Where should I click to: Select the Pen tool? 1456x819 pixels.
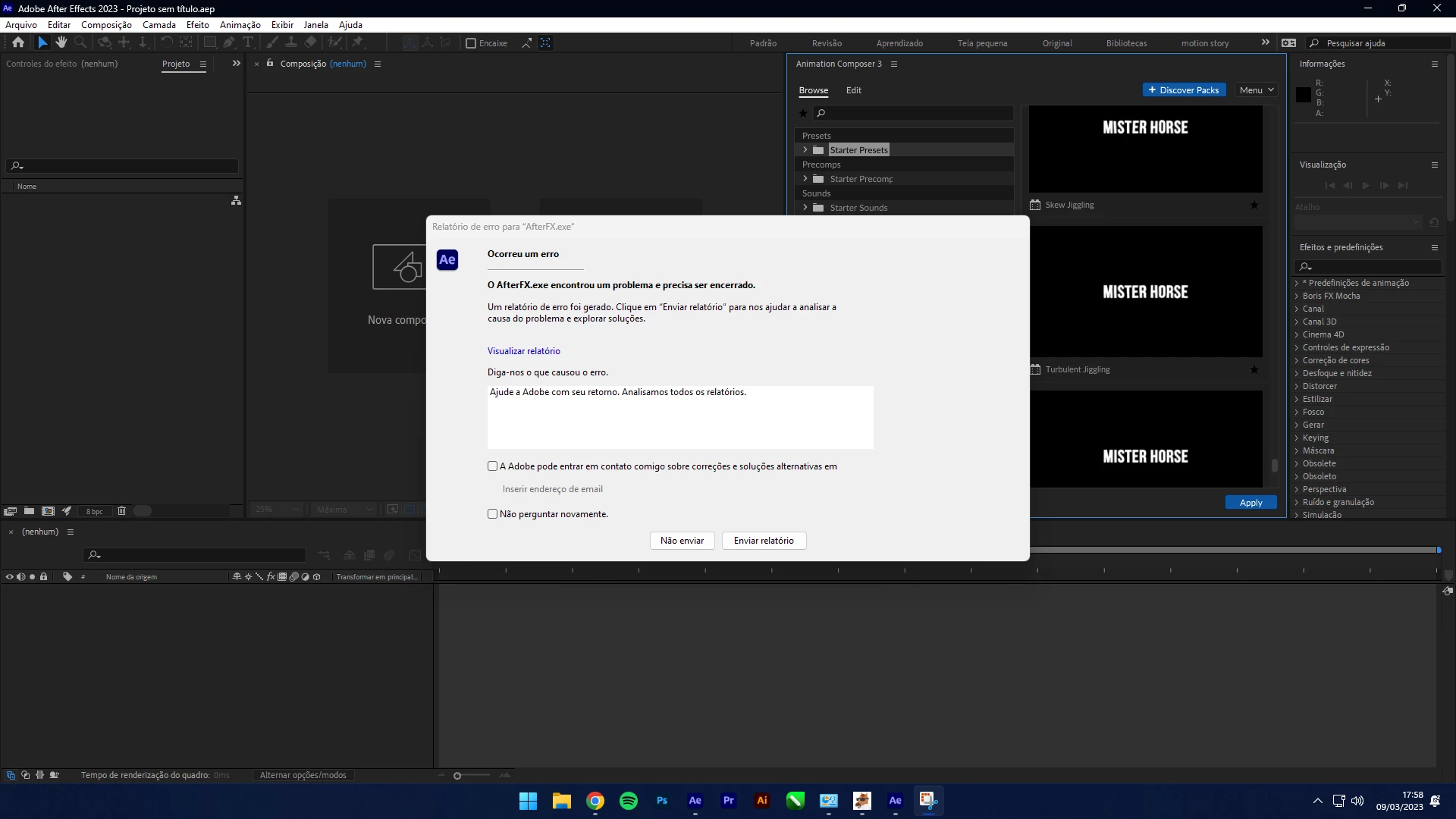(229, 42)
